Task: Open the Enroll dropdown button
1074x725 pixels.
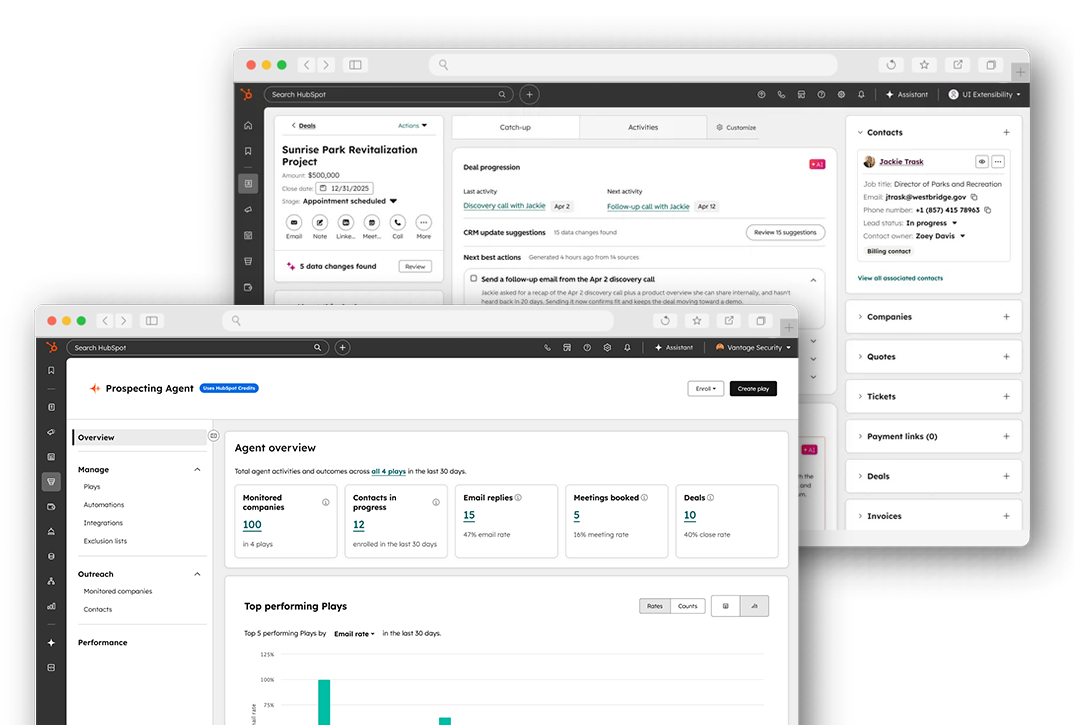Action: click(x=705, y=389)
